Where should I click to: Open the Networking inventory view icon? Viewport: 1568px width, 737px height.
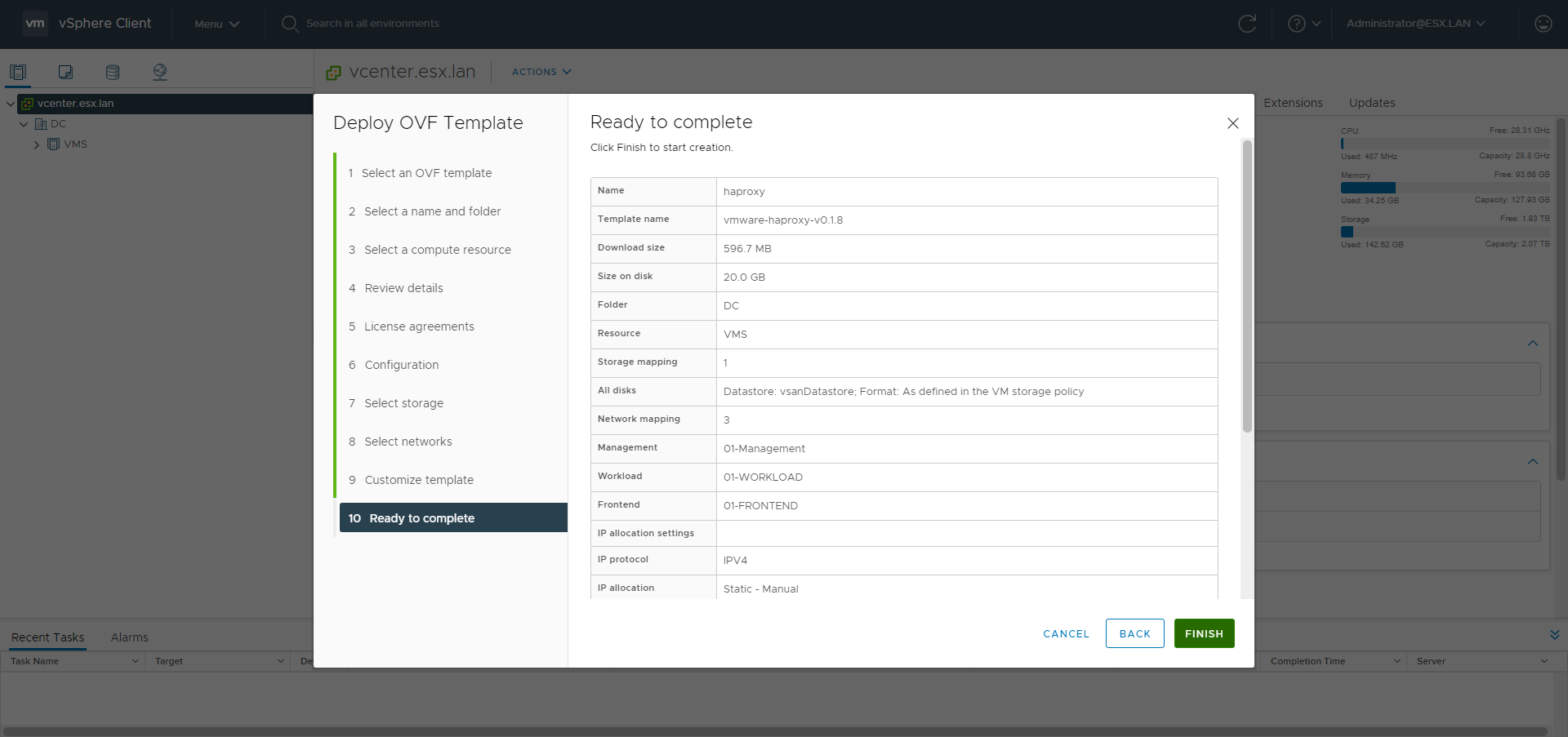pos(160,72)
